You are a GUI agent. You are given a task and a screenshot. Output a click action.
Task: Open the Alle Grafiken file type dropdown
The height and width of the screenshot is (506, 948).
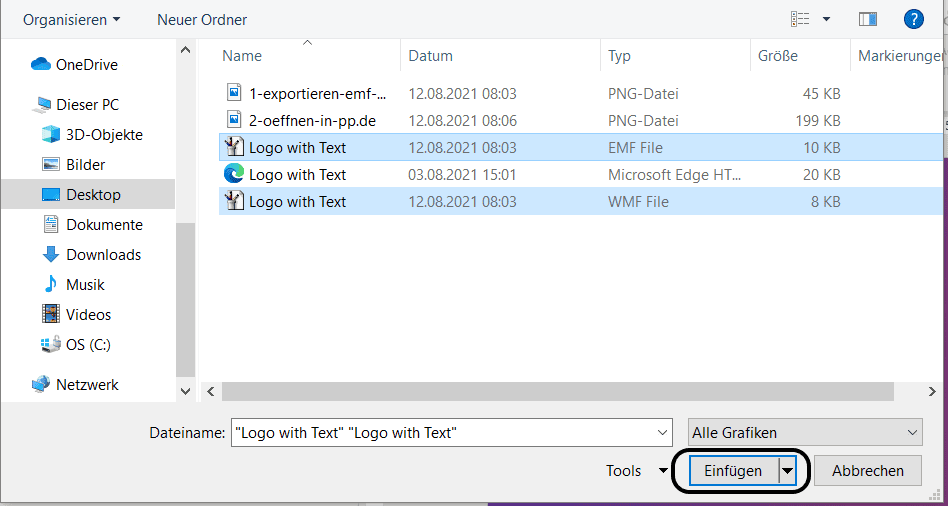click(805, 433)
